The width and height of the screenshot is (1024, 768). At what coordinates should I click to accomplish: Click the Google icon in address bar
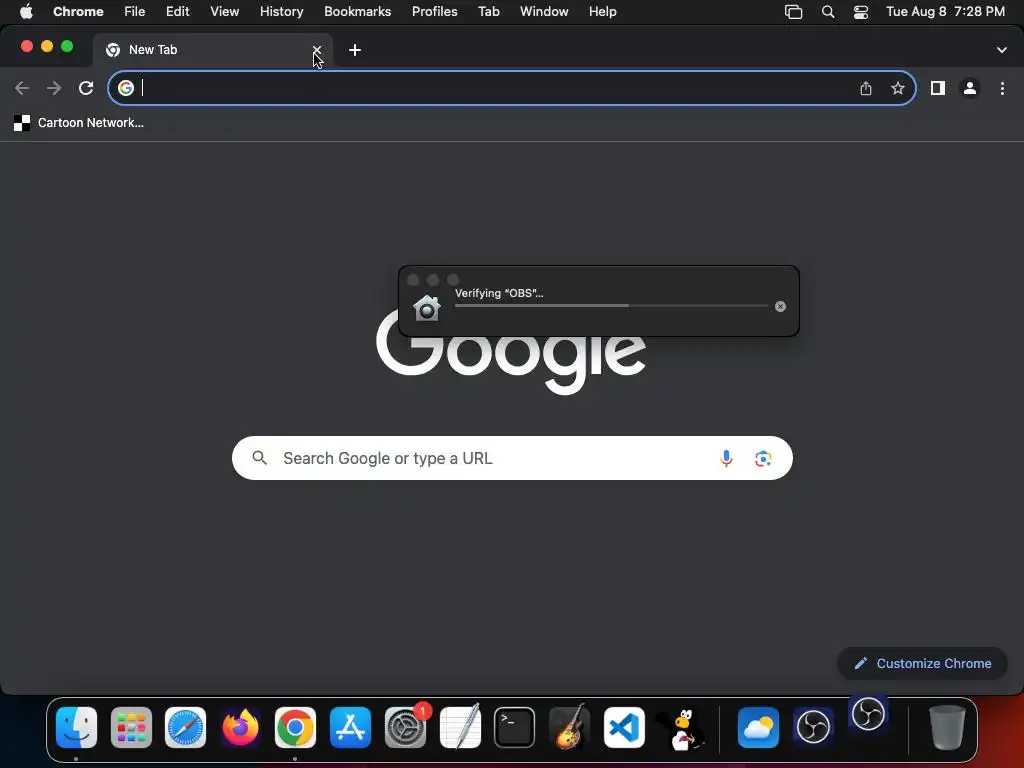(126, 88)
